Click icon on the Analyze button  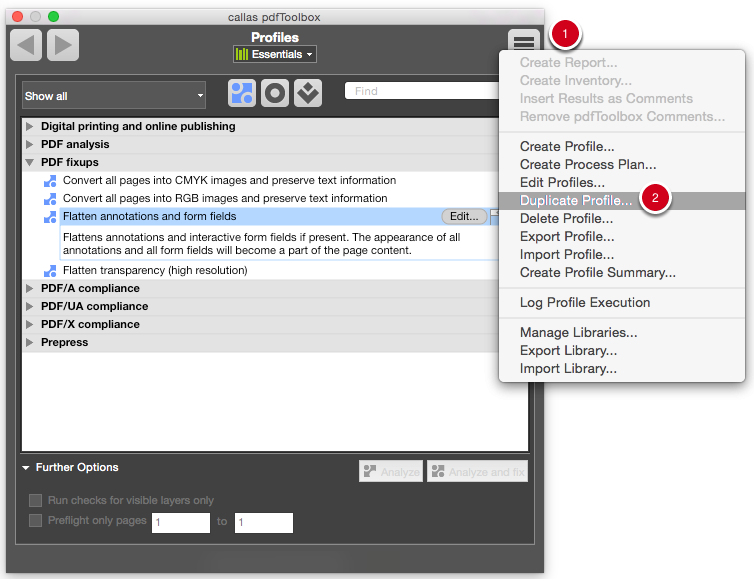tap(370, 471)
